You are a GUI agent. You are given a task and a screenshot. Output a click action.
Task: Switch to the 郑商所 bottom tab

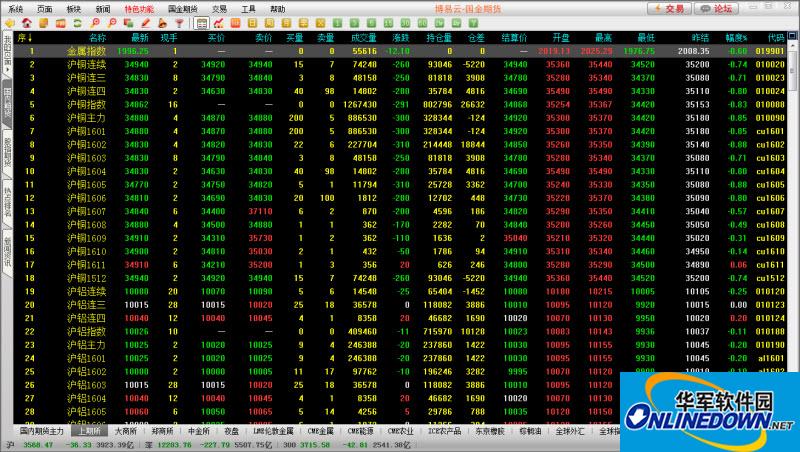pos(162,431)
